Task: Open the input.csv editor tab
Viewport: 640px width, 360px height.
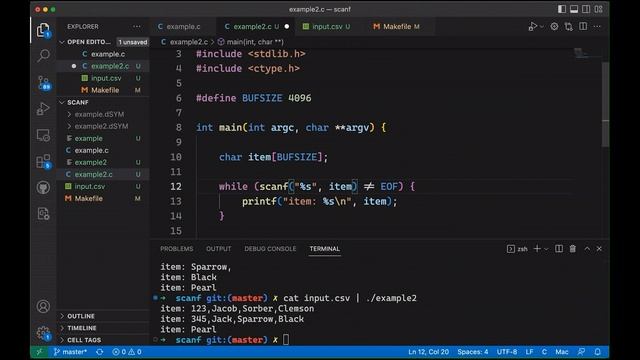Action: 327,27
